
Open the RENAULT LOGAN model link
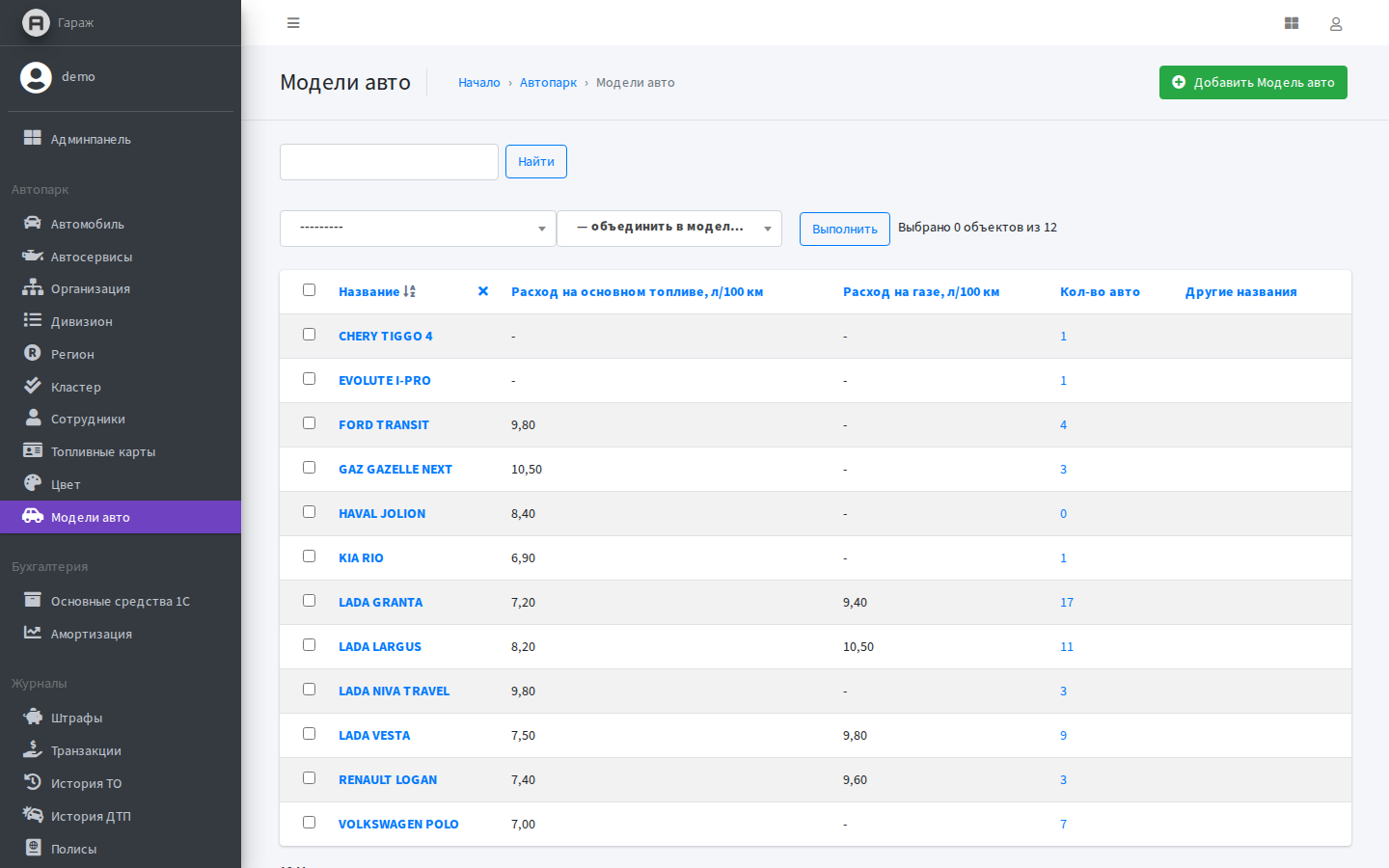click(388, 780)
